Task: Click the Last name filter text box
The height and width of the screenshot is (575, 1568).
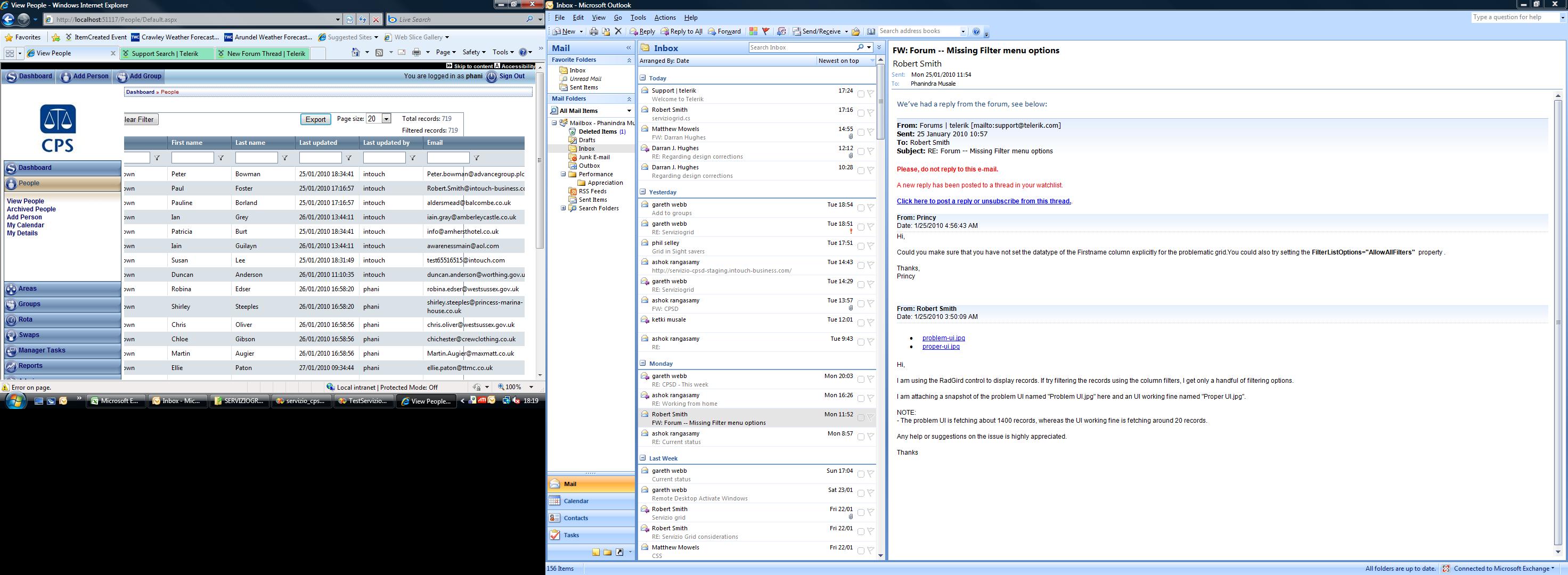Action: tap(256, 158)
